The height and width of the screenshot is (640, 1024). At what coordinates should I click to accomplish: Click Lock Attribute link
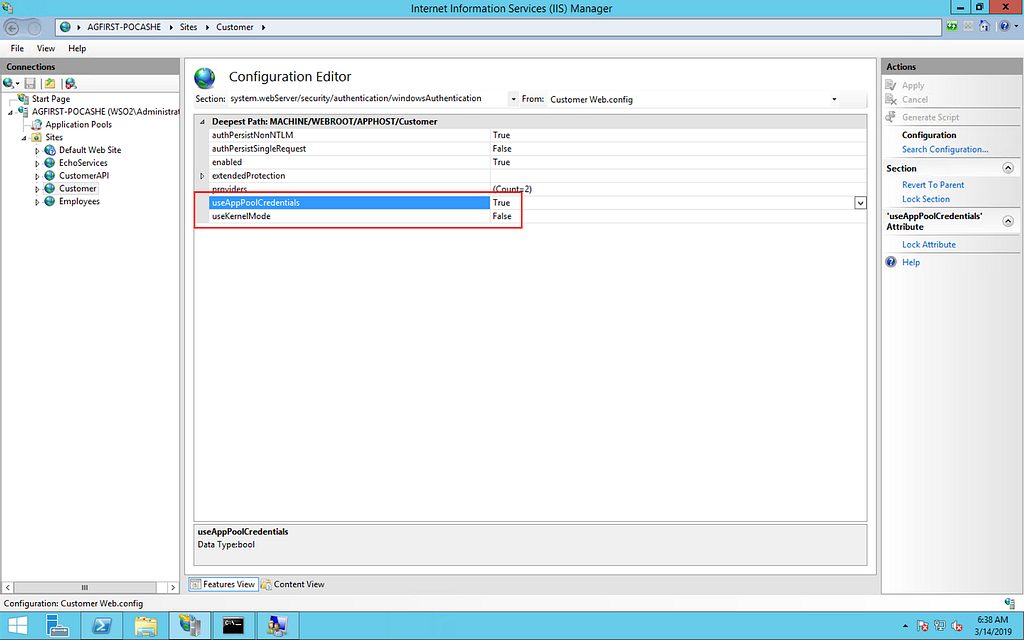(929, 245)
